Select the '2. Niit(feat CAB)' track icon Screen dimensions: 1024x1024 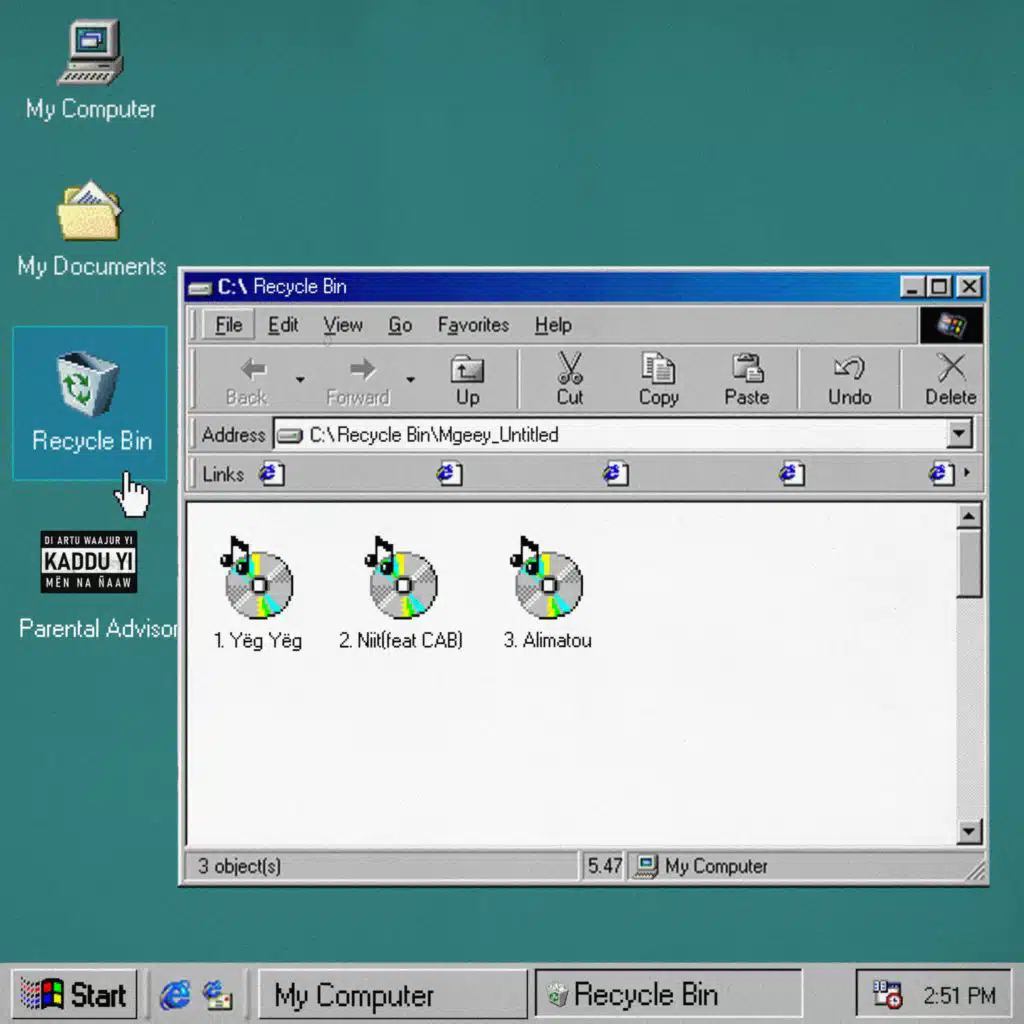pyautogui.click(x=402, y=584)
